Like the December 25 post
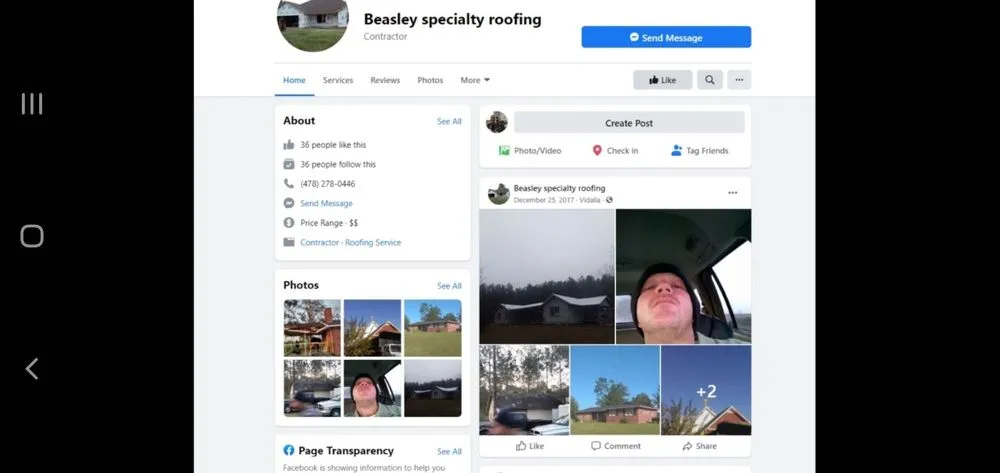 click(x=530, y=446)
